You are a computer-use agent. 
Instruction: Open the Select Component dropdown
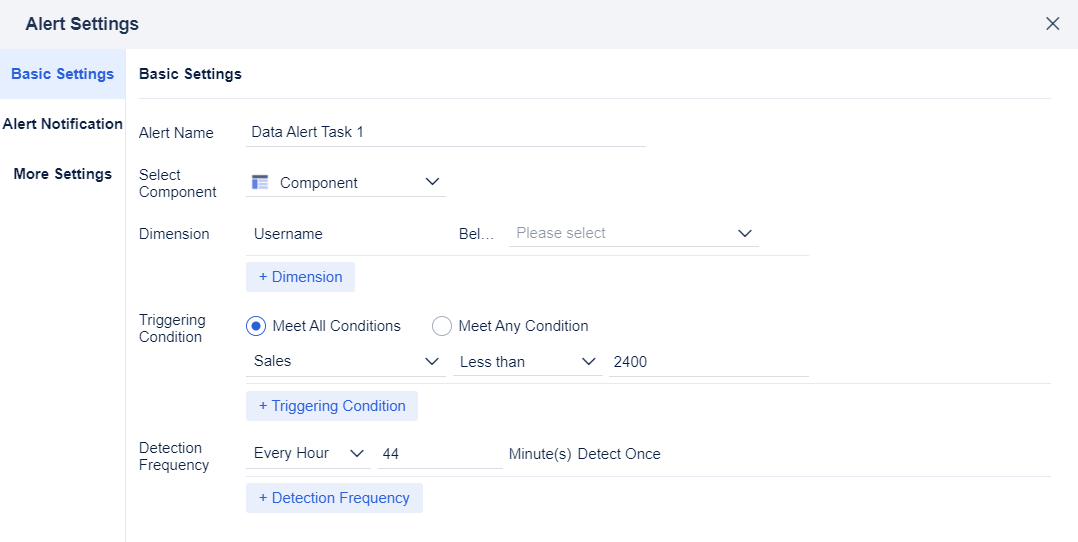(346, 183)
